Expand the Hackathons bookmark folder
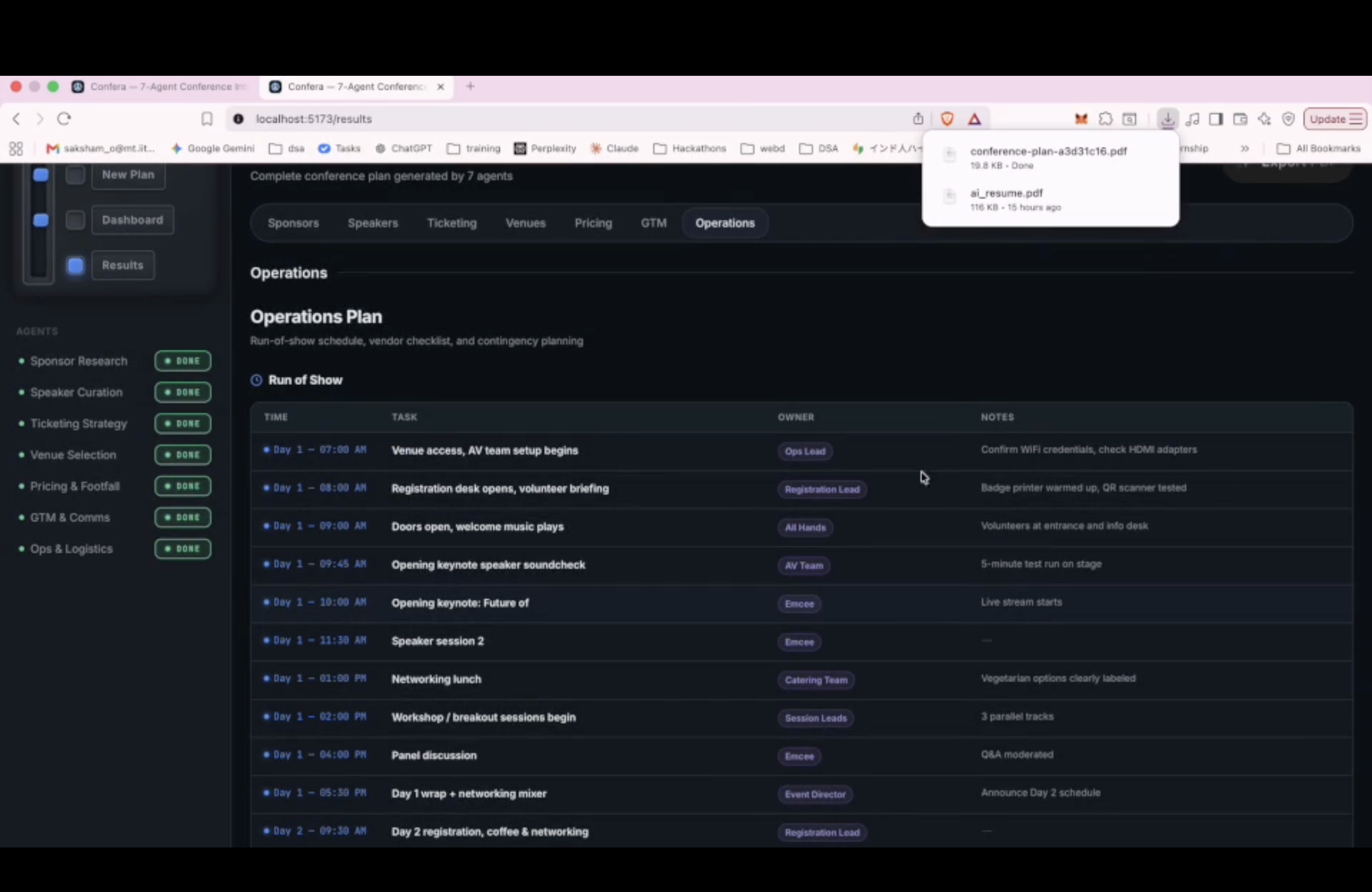Screen dimensions: 1372x892 point(690,149)
